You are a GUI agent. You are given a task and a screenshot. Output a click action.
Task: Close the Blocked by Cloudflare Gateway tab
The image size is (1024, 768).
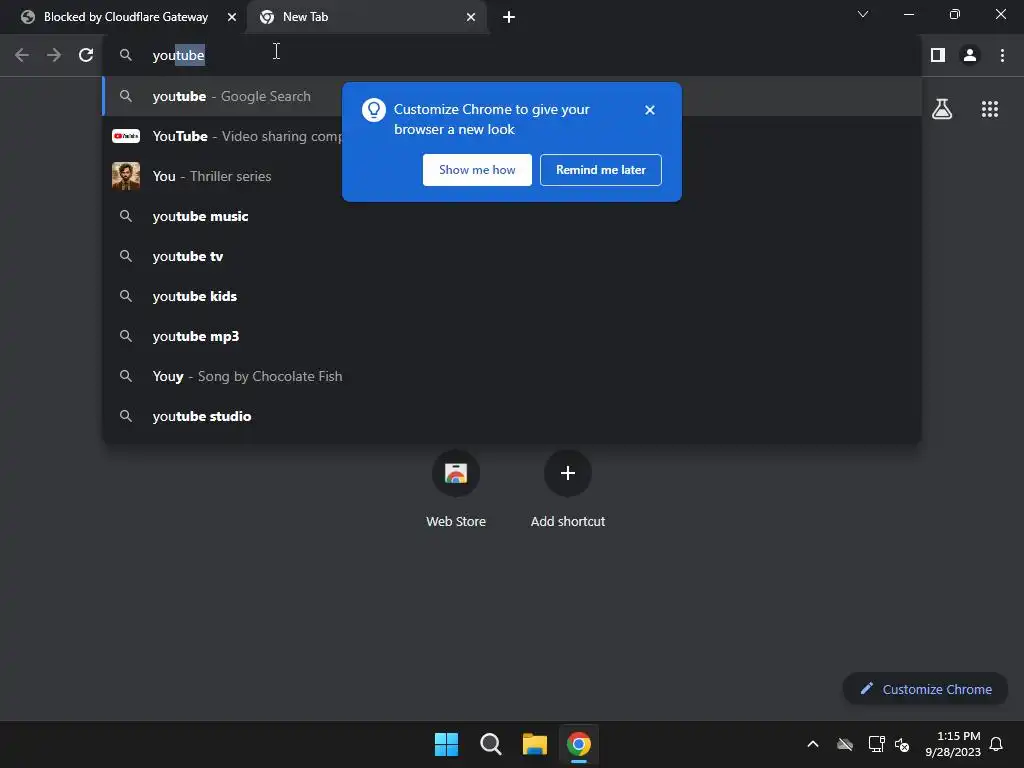pos(232,17)
